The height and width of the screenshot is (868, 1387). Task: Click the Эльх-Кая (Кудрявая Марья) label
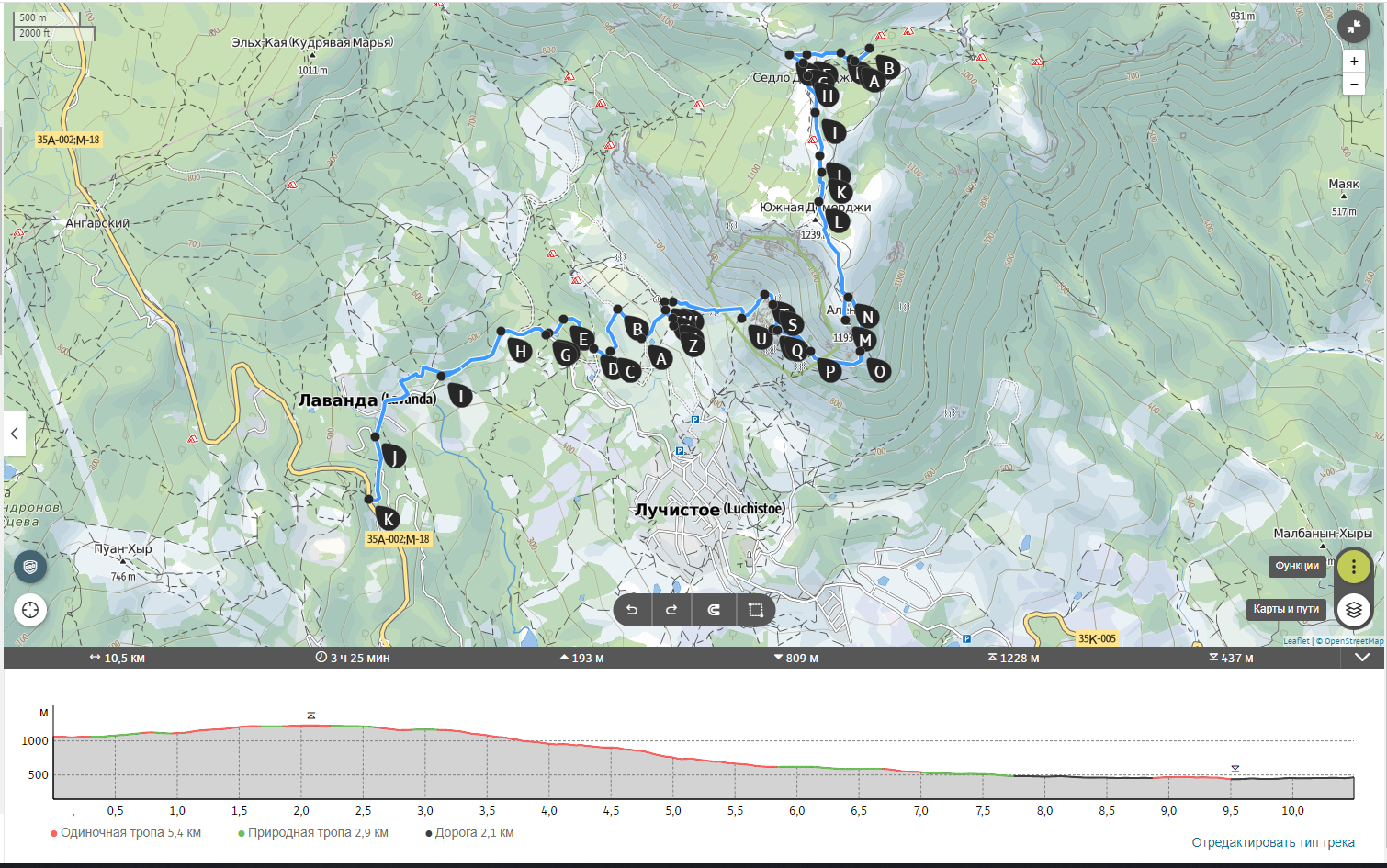click(312, 42)
